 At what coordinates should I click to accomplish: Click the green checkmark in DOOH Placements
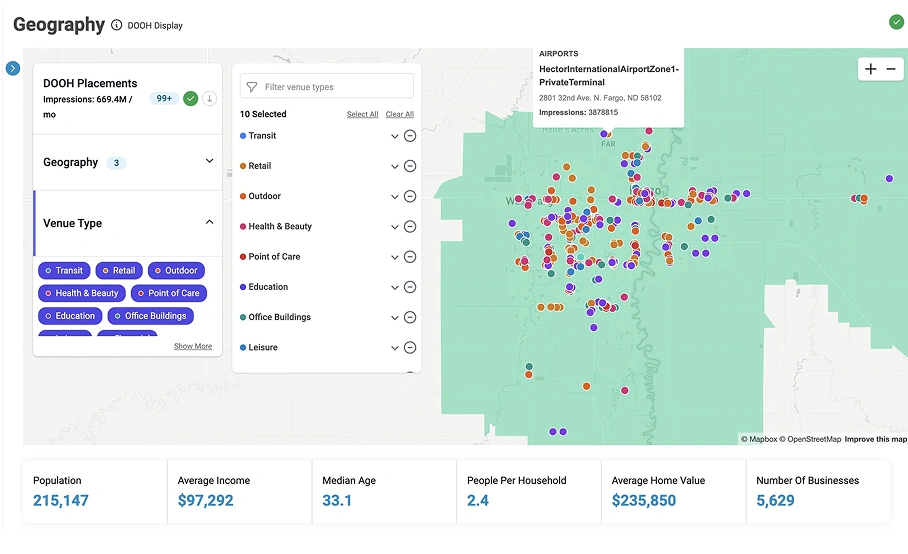190,98
